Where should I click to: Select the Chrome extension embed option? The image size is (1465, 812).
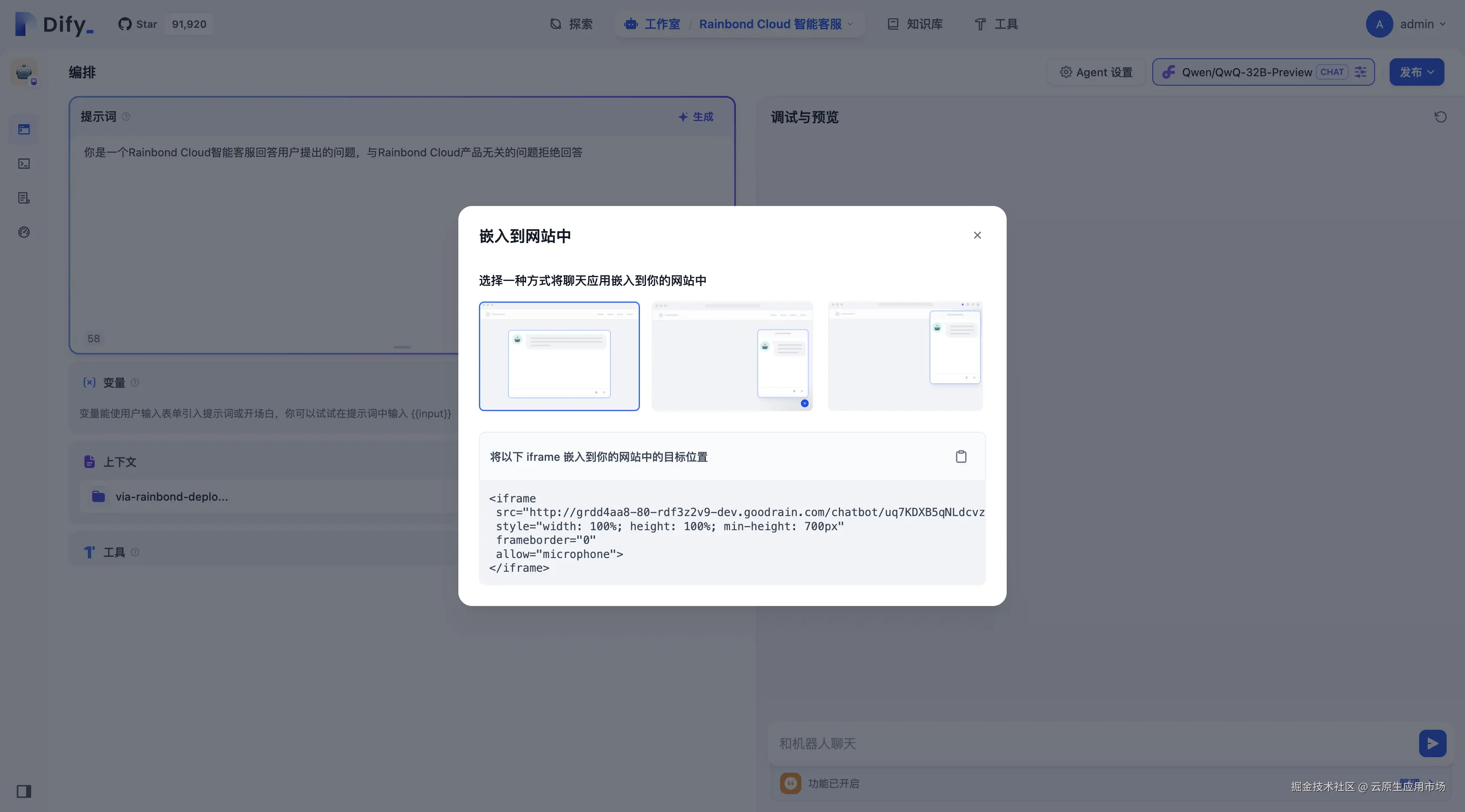point(905,356)
